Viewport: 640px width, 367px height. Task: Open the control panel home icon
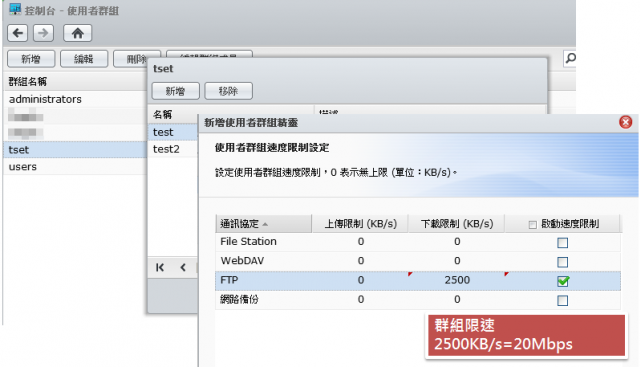coord(78,33)
